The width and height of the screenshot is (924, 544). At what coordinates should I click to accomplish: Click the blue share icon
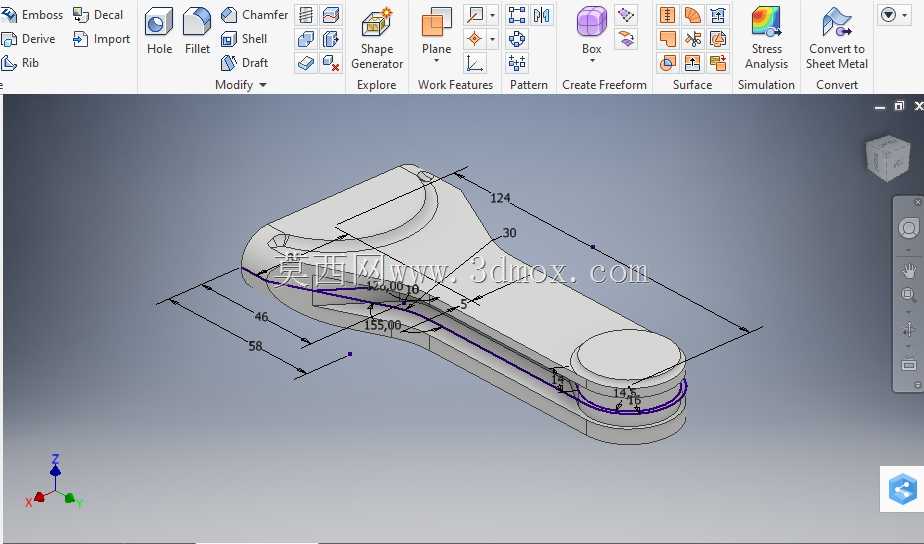(903, 489)
